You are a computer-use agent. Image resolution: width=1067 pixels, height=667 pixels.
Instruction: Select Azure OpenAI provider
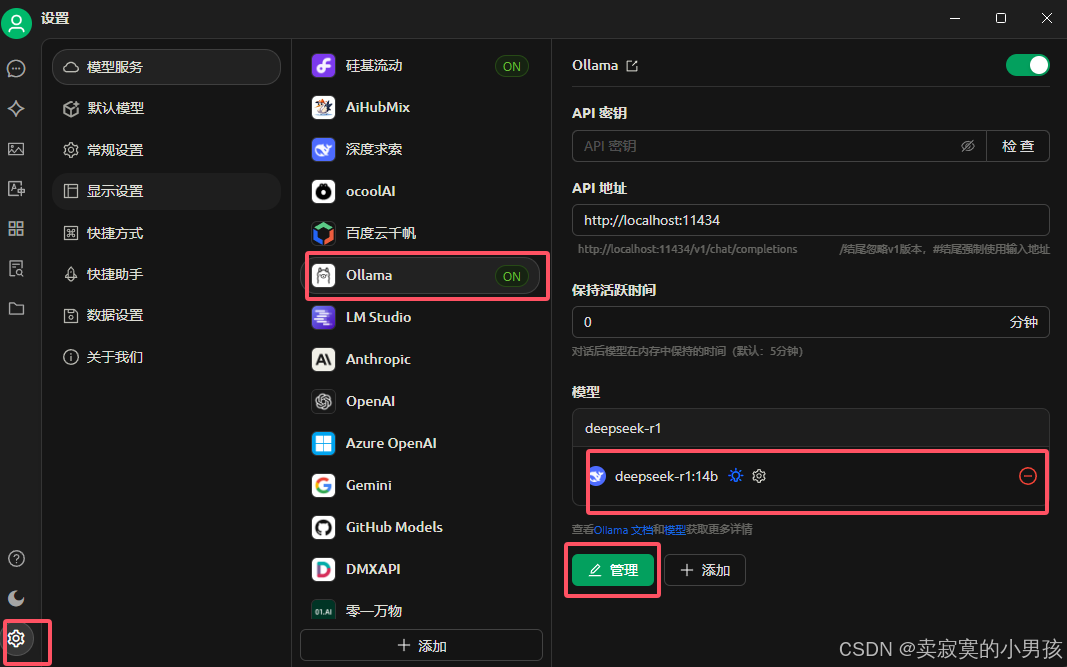[421, 444]
